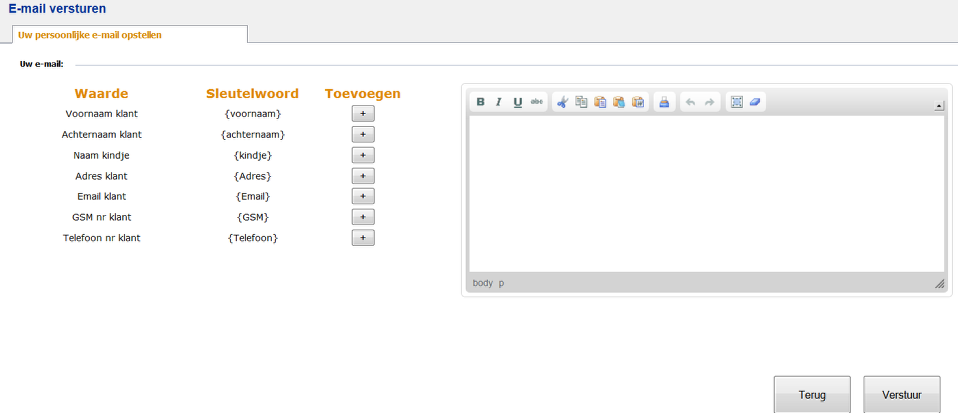The width and height of the screenshot is (958, 413).
Task: Click the Undo arrow in the editor
Action: pyautogui.click(x=690, y=102)
